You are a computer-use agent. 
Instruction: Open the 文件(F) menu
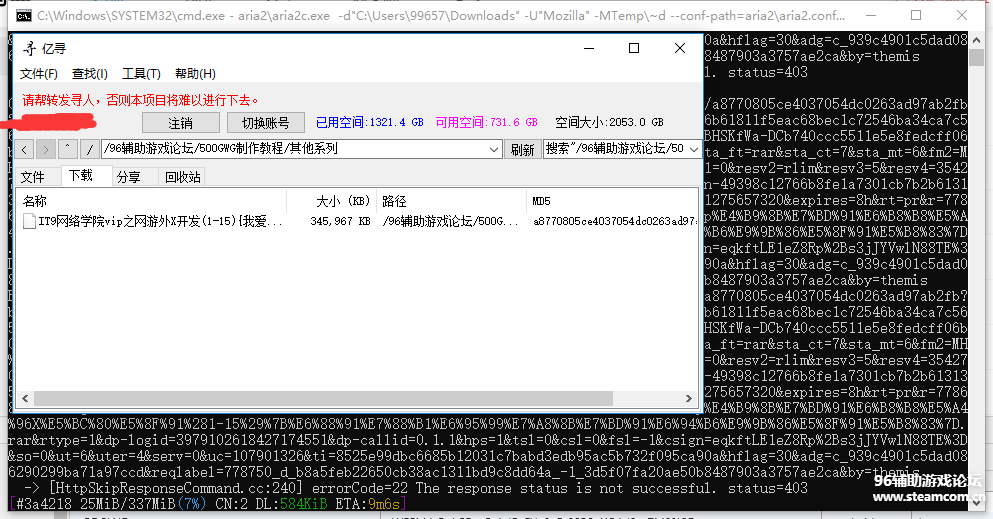coord(39,74)
